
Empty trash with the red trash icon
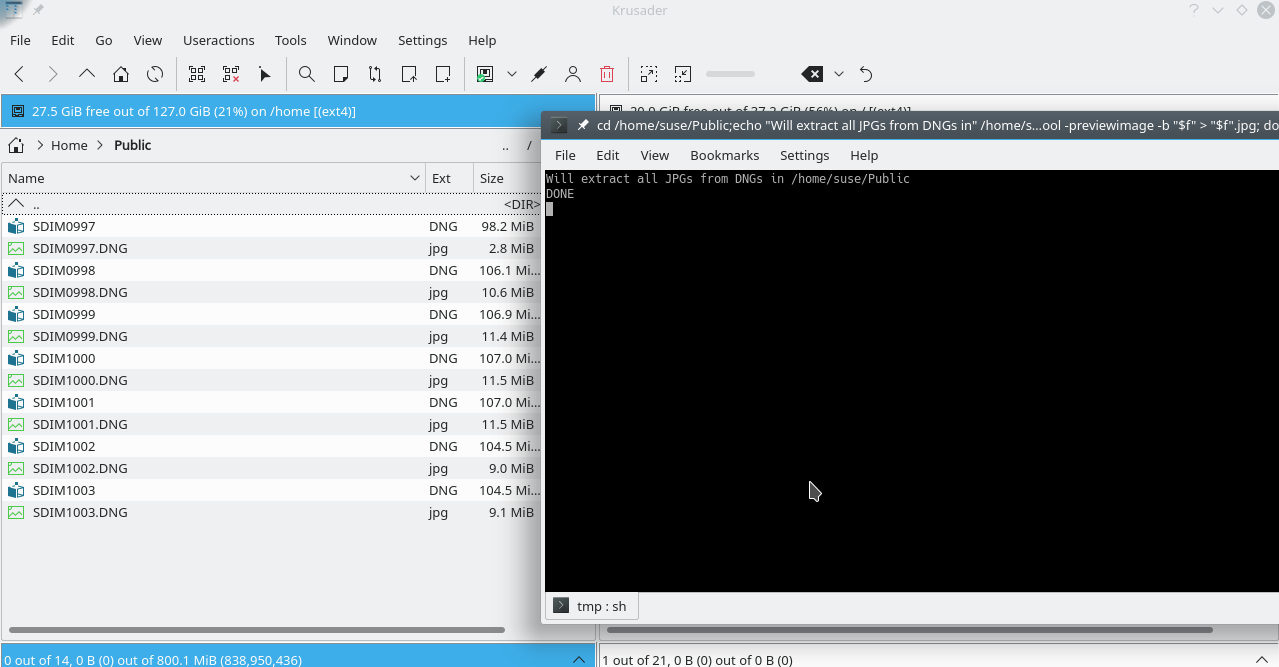point(607,74)
